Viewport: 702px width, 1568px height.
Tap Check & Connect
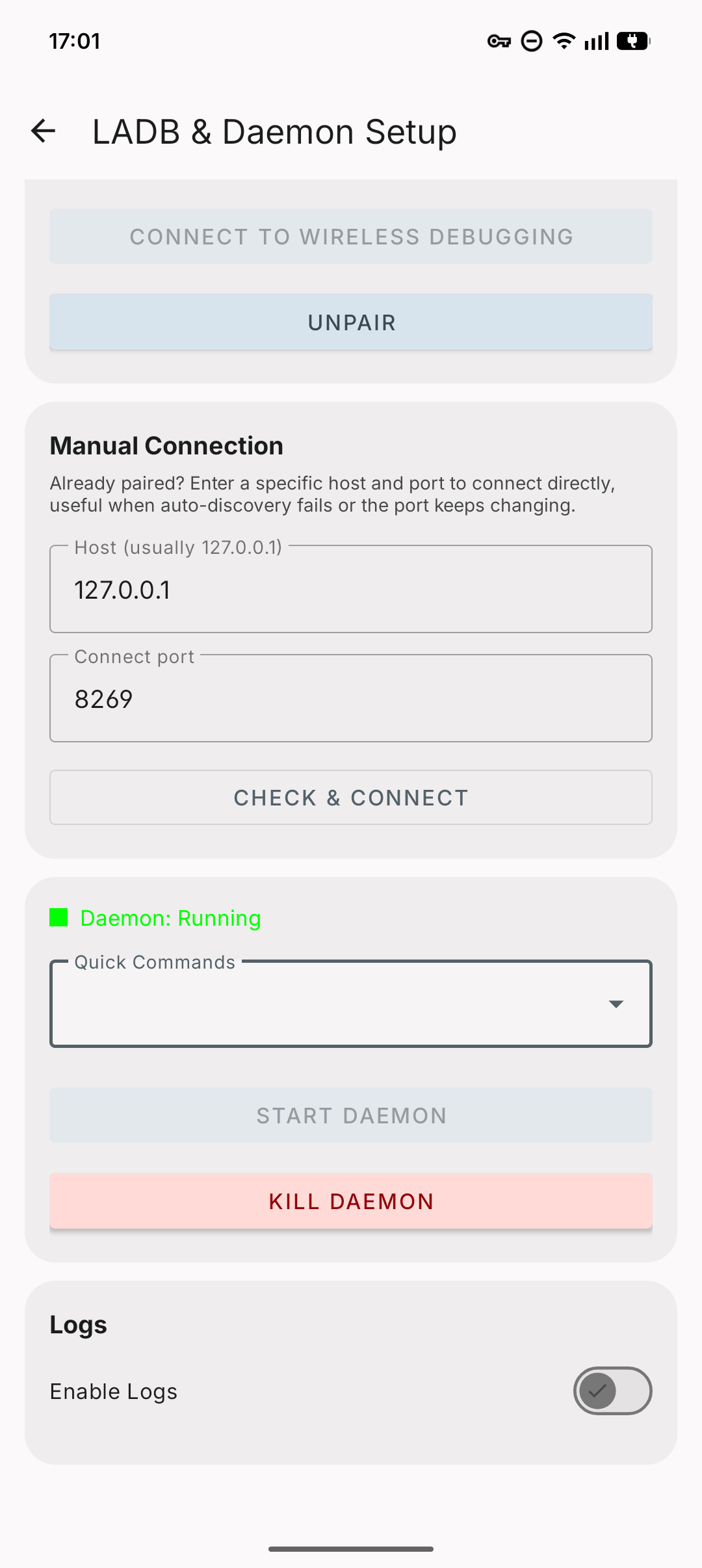[351, 798]
